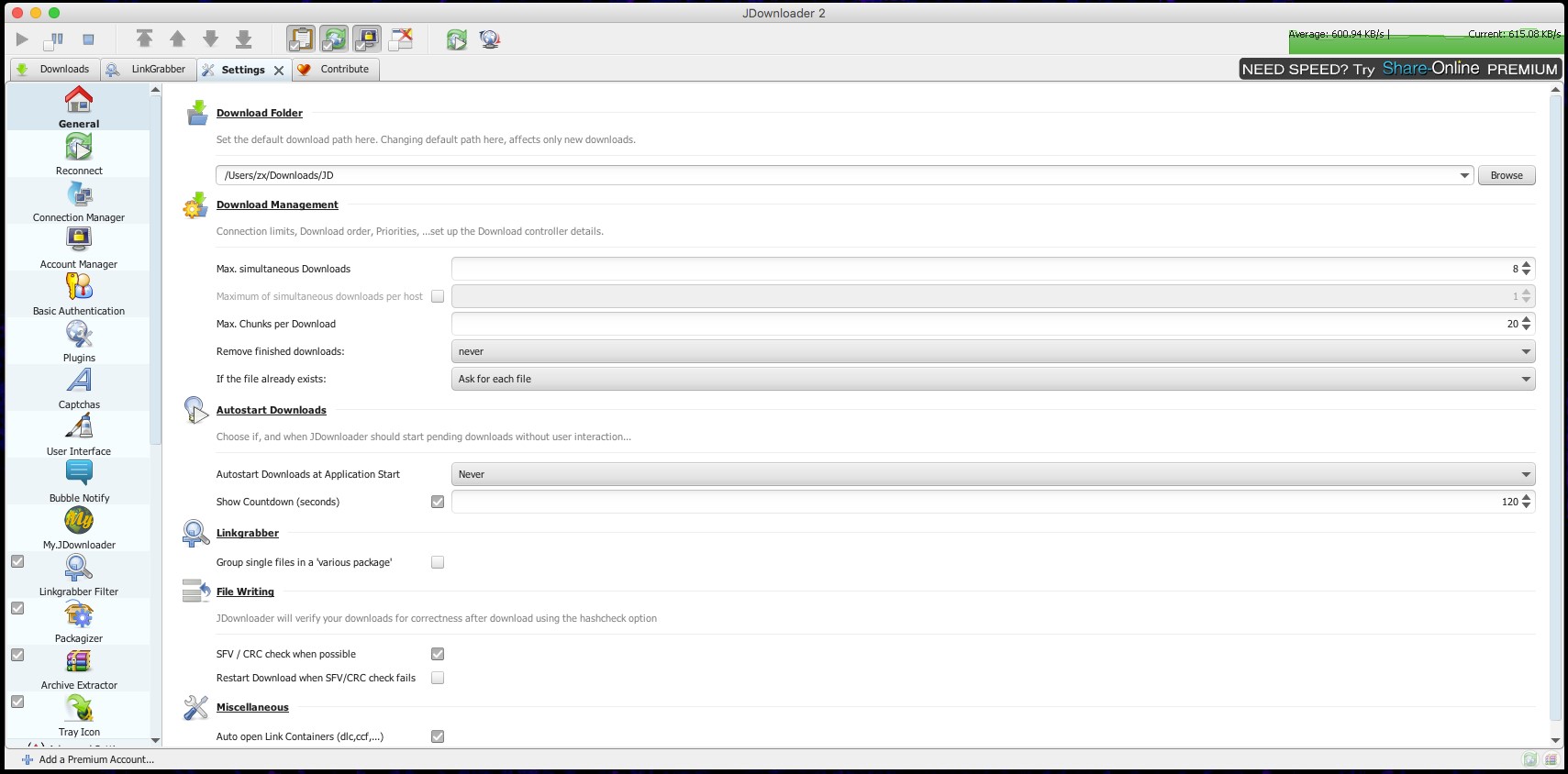Expand the If the file already exists dropdown

point(993,379)
